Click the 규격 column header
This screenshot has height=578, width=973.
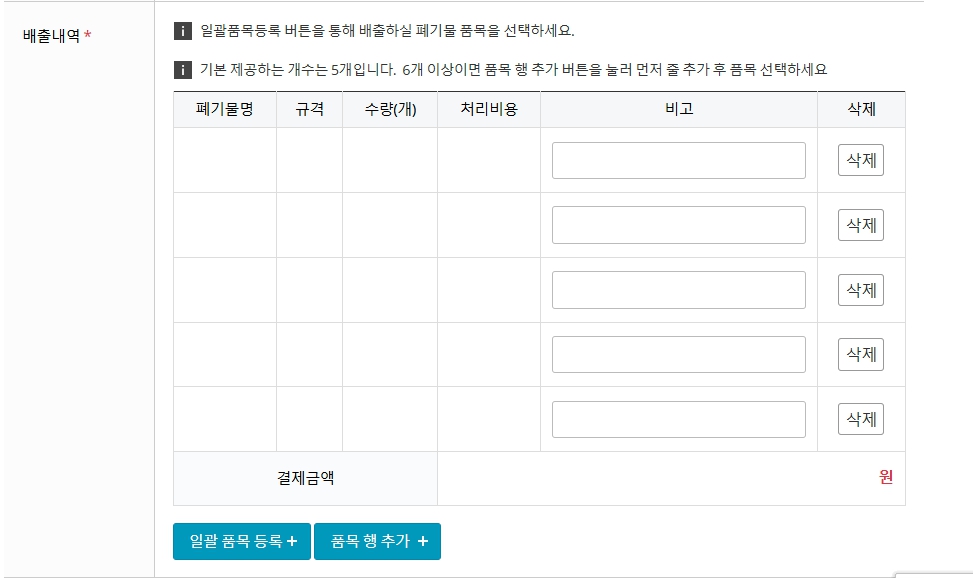pyautogui.click(x=309, y=109)
